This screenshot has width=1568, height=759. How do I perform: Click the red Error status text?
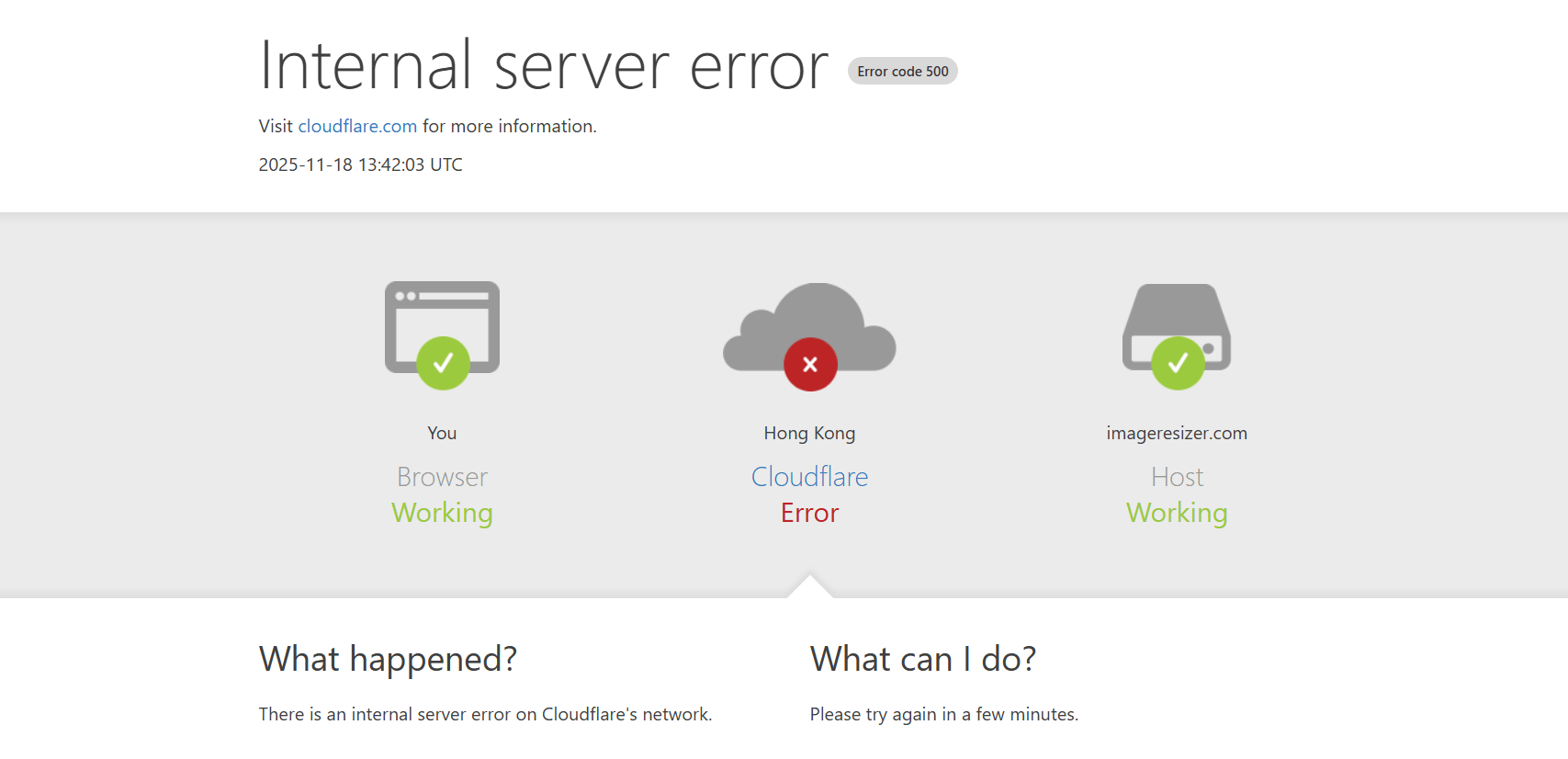click(x=809, y=513)
